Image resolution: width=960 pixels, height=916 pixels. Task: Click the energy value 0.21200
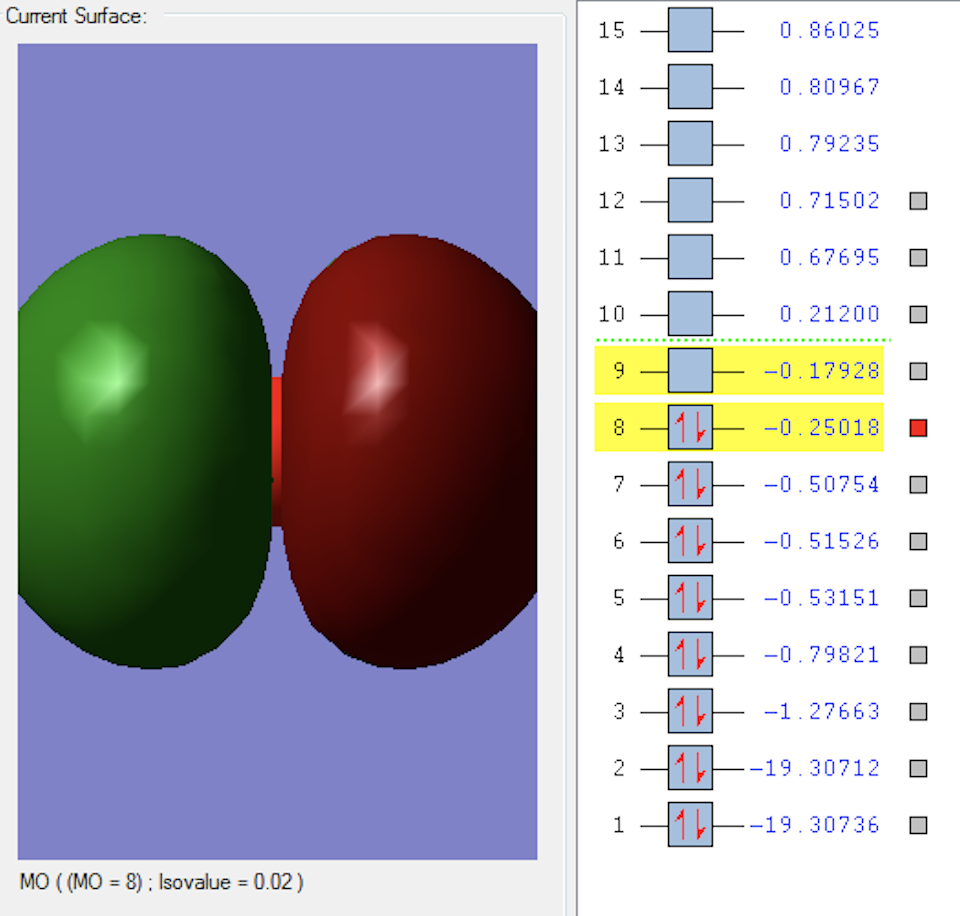830,314
